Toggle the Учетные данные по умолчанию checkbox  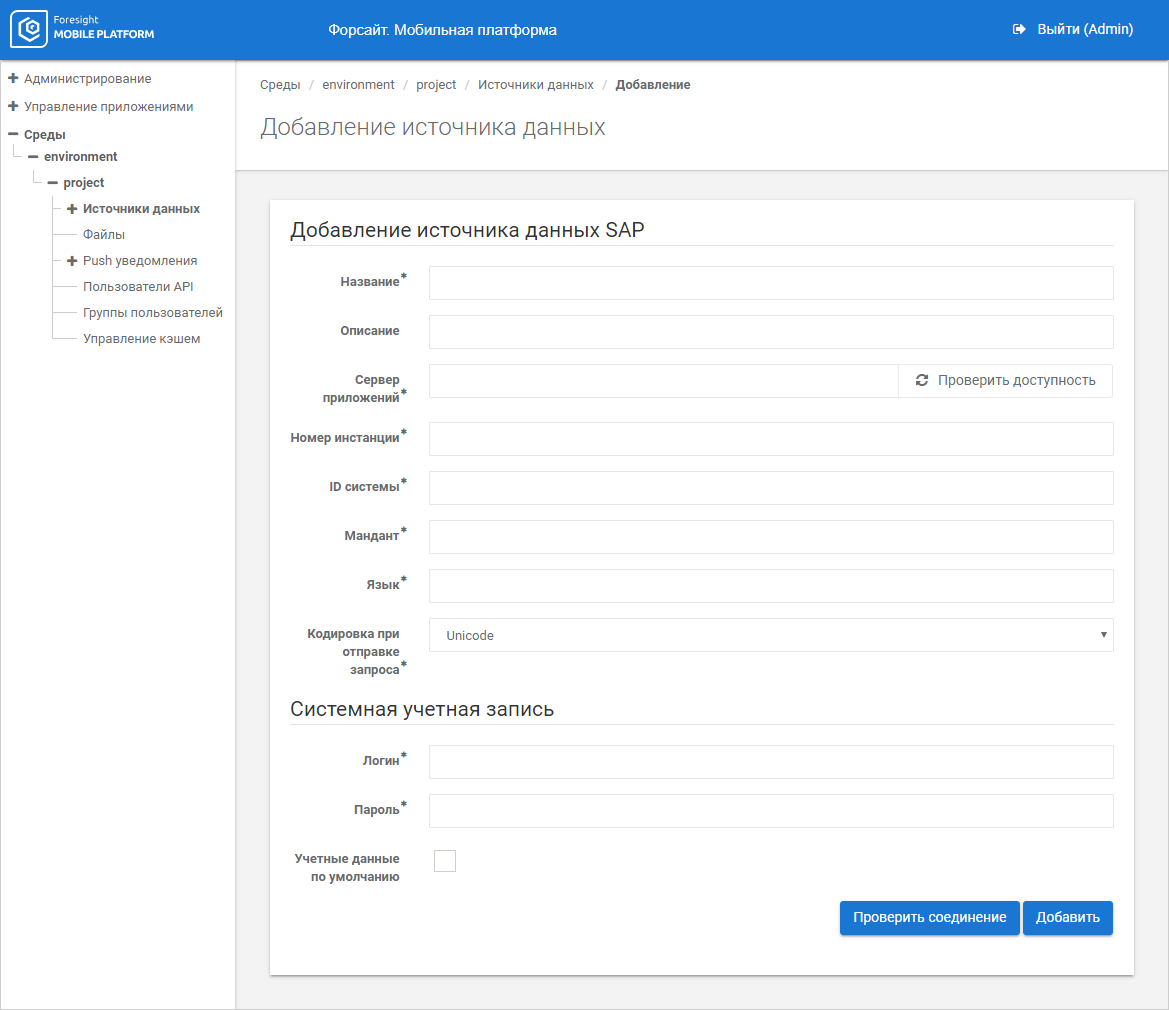tap(445, 861)
